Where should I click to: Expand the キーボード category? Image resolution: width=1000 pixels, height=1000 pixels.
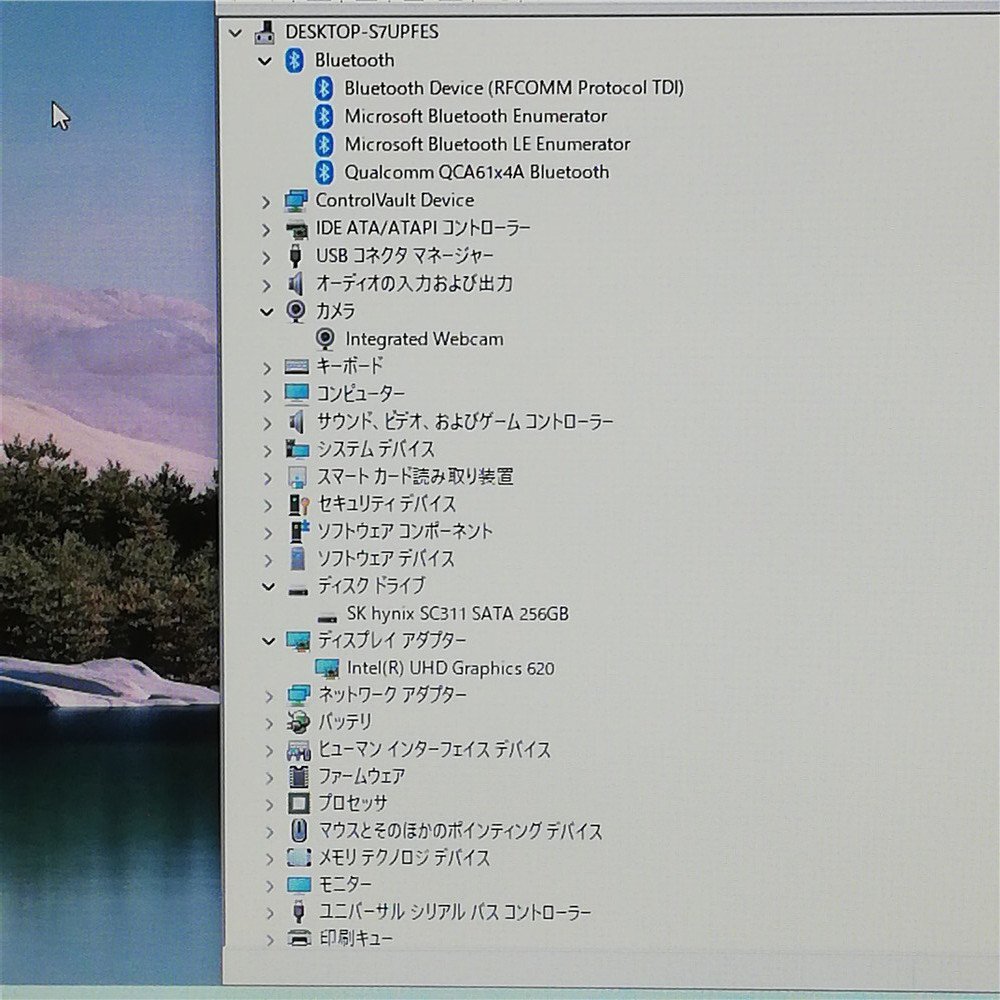(267, 368)
